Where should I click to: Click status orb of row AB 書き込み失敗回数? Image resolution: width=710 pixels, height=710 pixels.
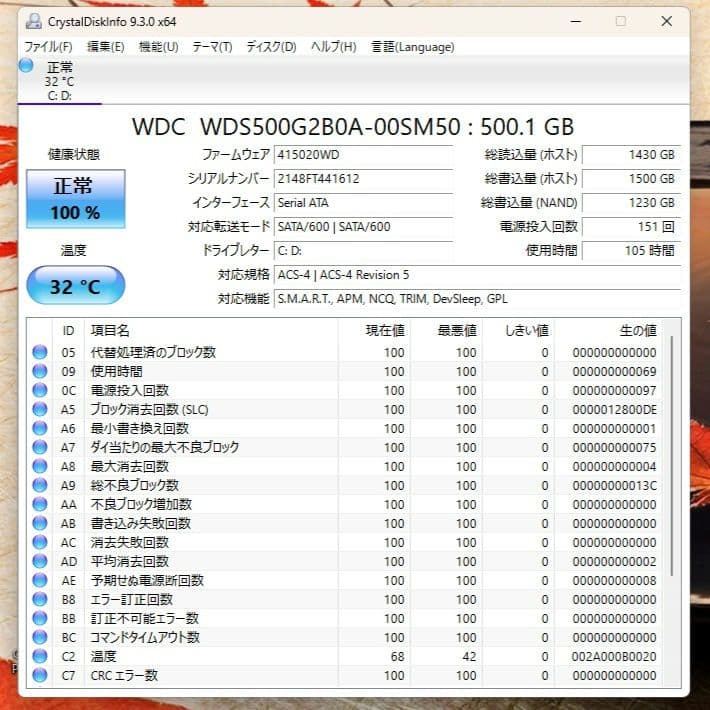[40, 523]
